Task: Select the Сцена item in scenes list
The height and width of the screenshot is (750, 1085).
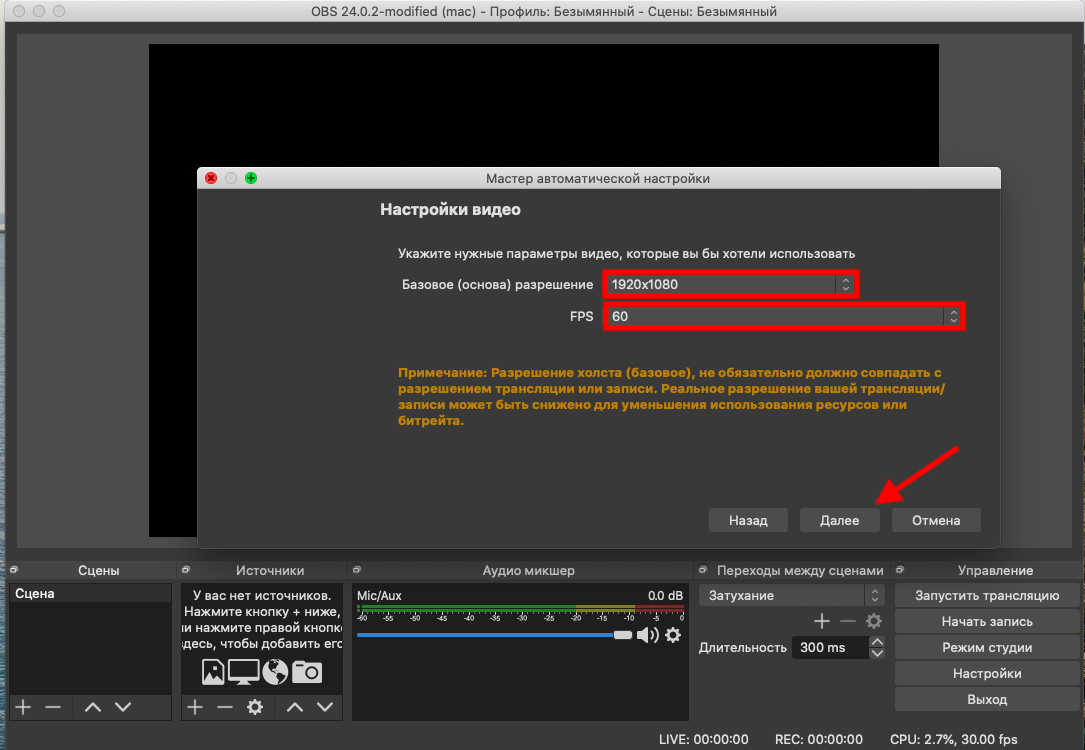Action: 90,594
